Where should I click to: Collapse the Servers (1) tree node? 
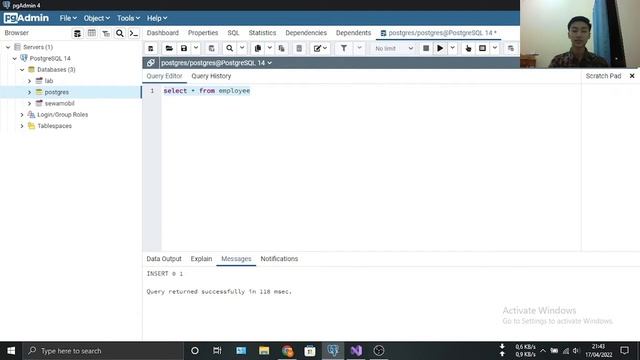pos(8,47)
